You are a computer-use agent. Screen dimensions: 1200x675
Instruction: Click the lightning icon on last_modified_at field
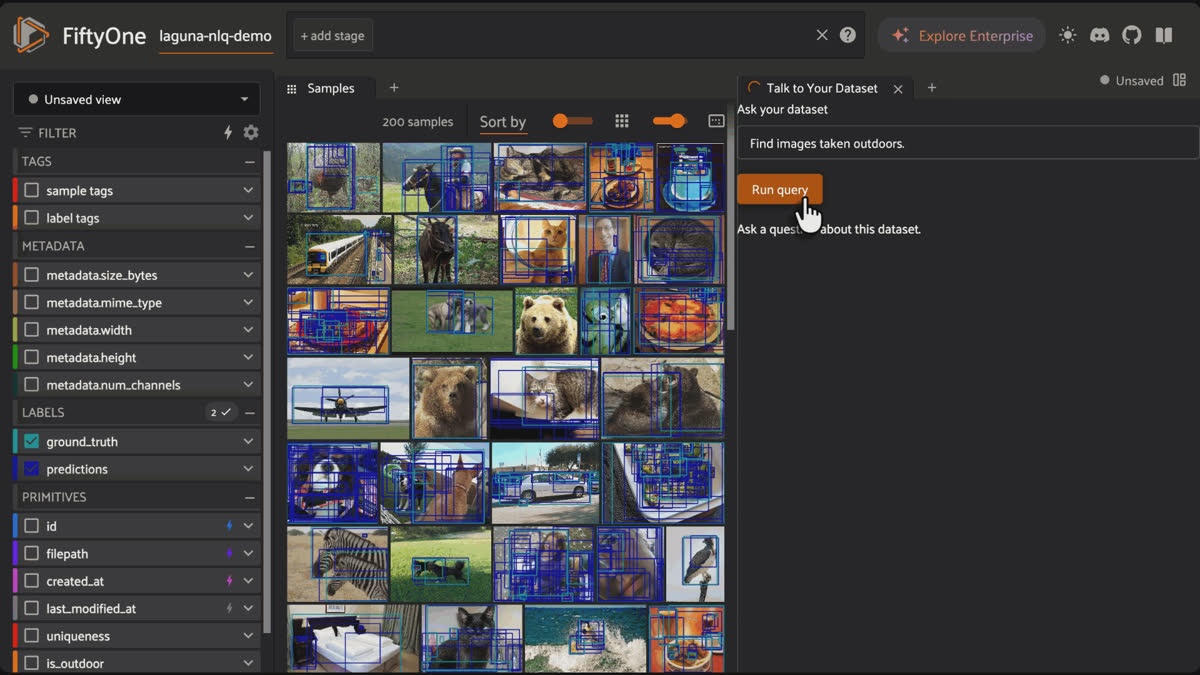click(229, 608)
